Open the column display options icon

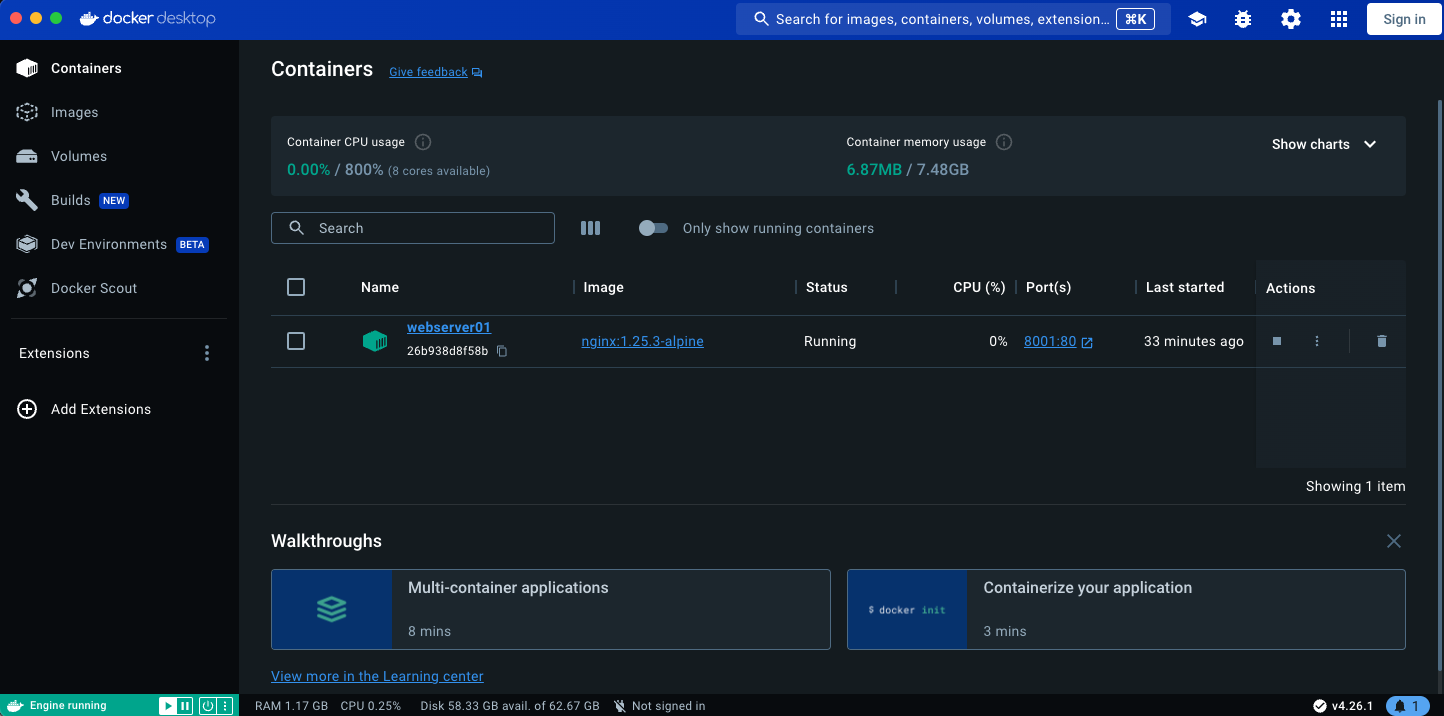coord(590,228)
